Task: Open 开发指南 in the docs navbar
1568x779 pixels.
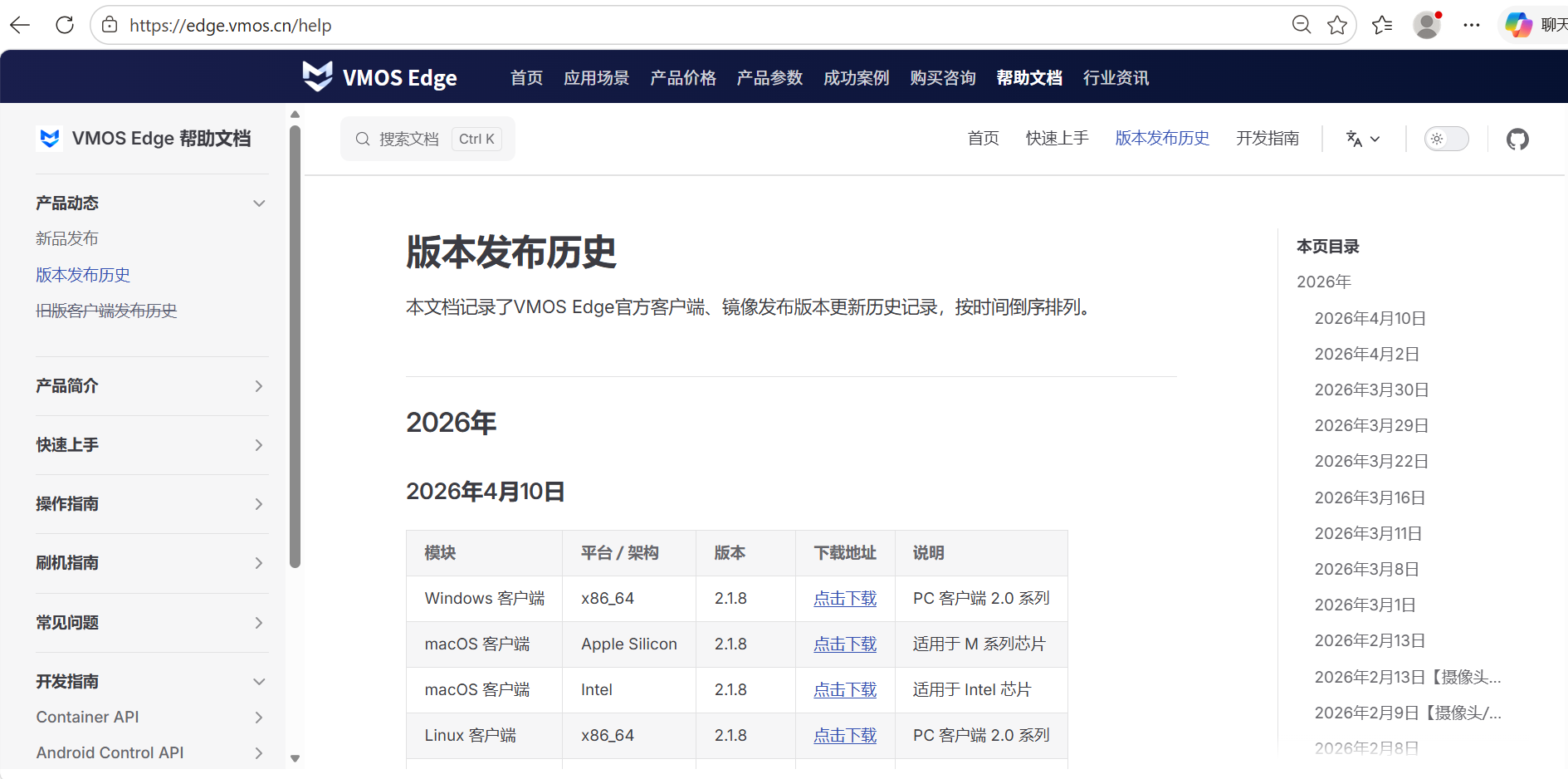Action: (1268, 138)
